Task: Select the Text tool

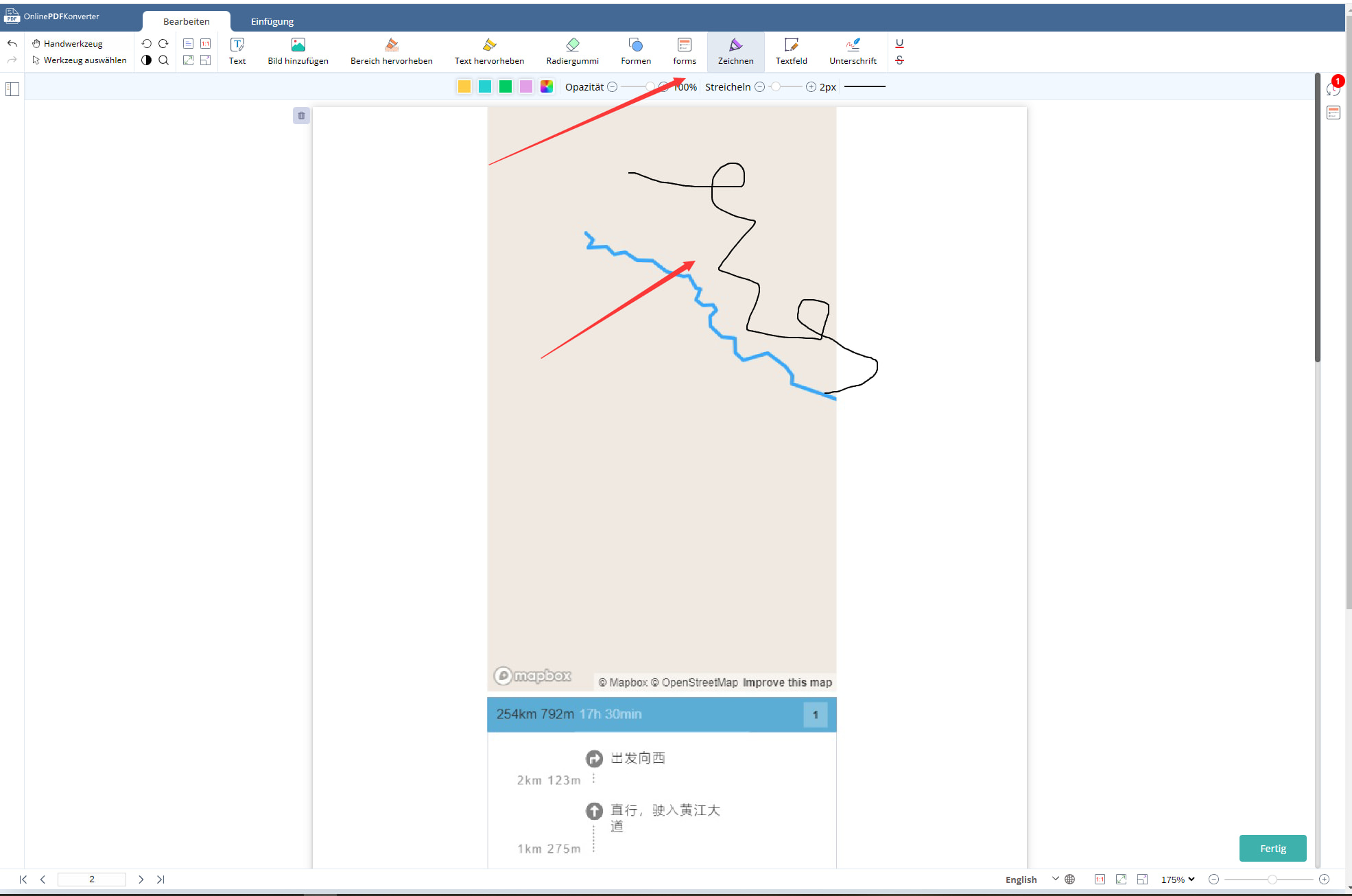Action: (238, 51)
